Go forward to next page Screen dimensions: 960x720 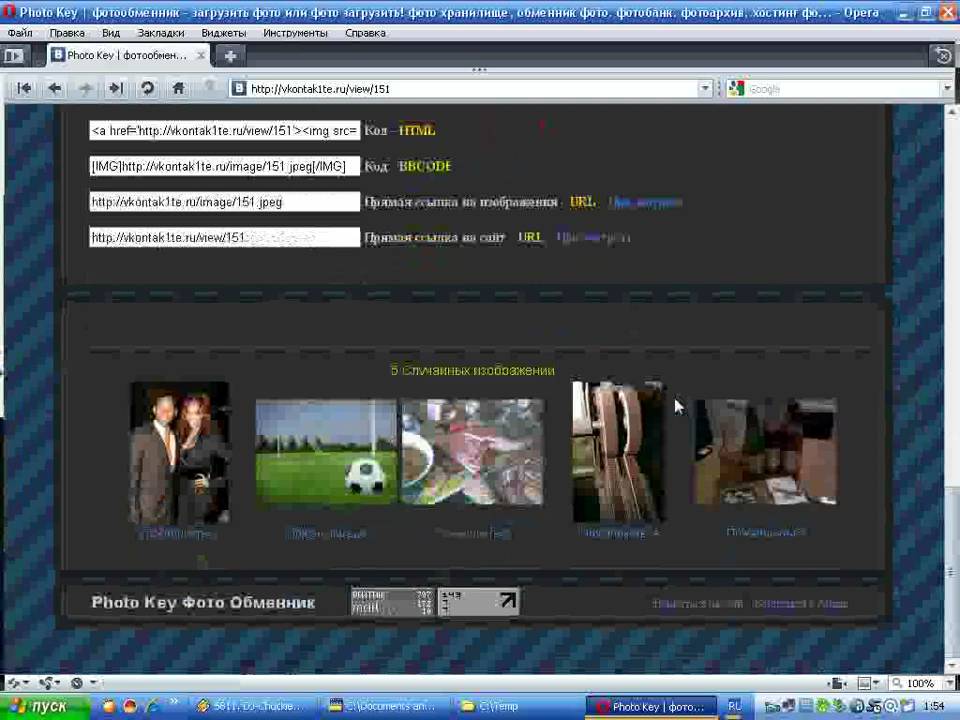point(85,89)
